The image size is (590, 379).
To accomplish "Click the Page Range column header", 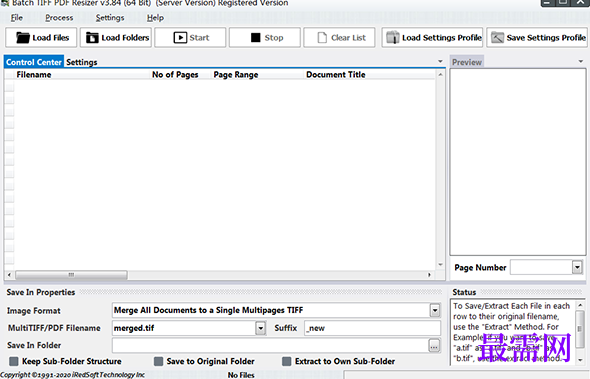I will (236, 75).
